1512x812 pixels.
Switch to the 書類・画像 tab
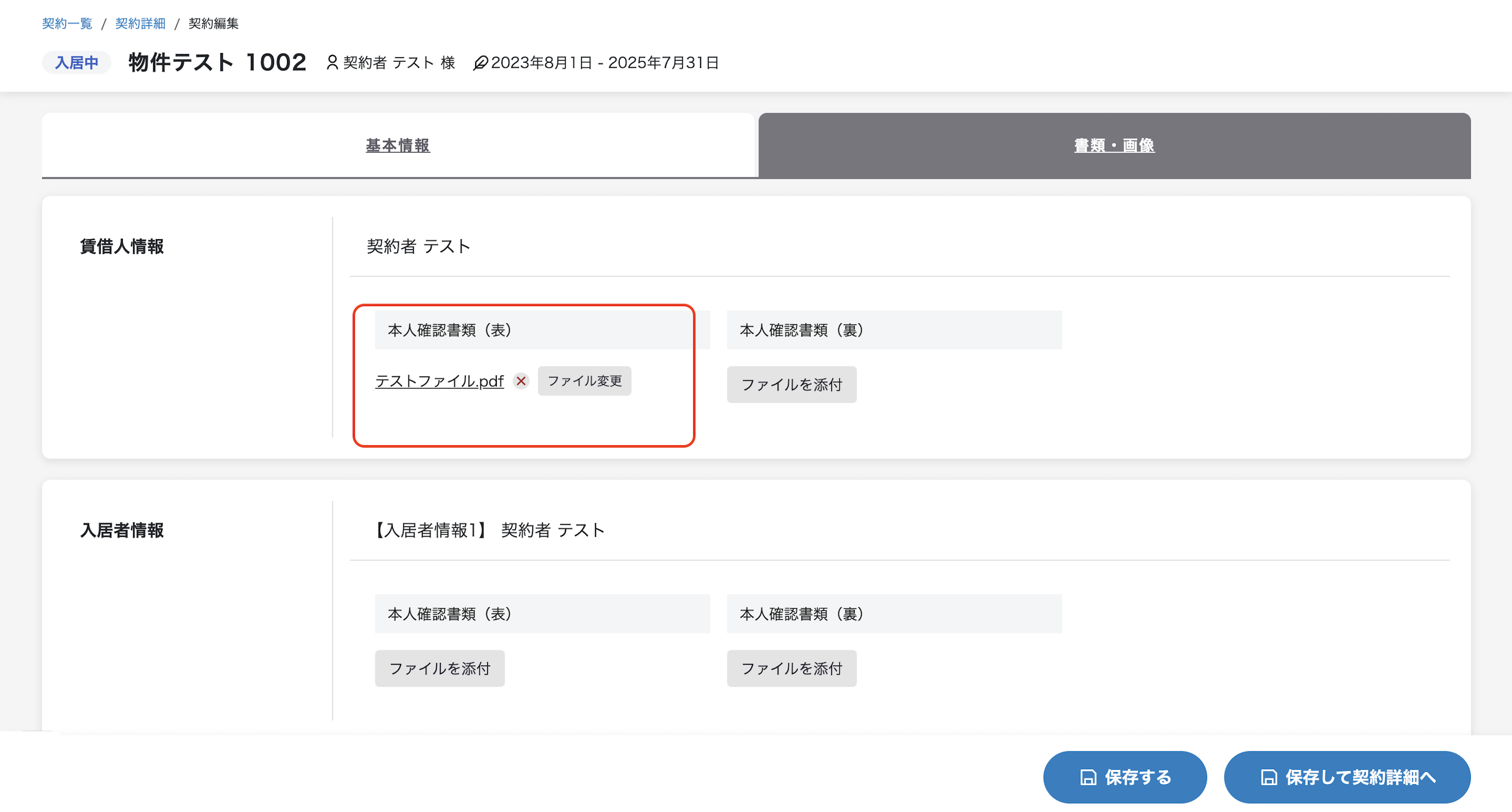(1114, 145)
